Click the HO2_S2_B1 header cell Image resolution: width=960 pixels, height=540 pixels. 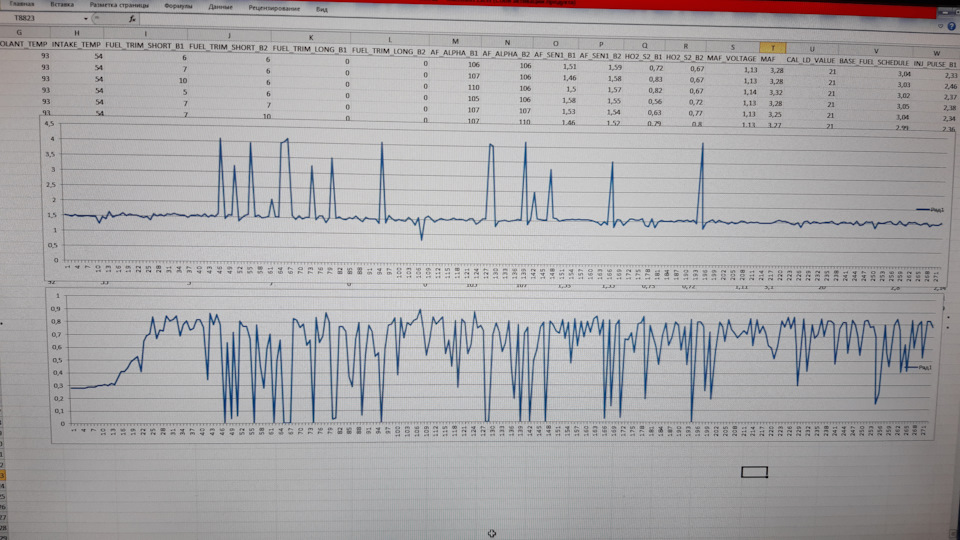[643, 56]
